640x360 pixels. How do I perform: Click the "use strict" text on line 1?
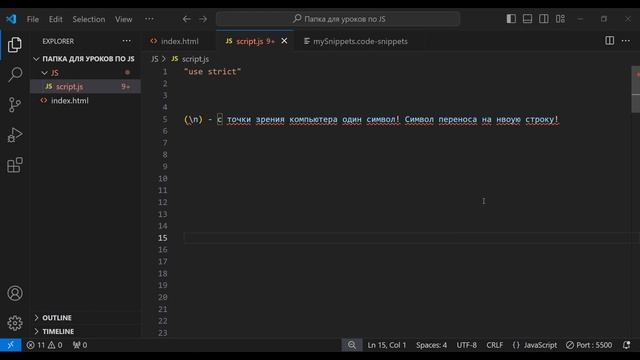pos(212,71)
